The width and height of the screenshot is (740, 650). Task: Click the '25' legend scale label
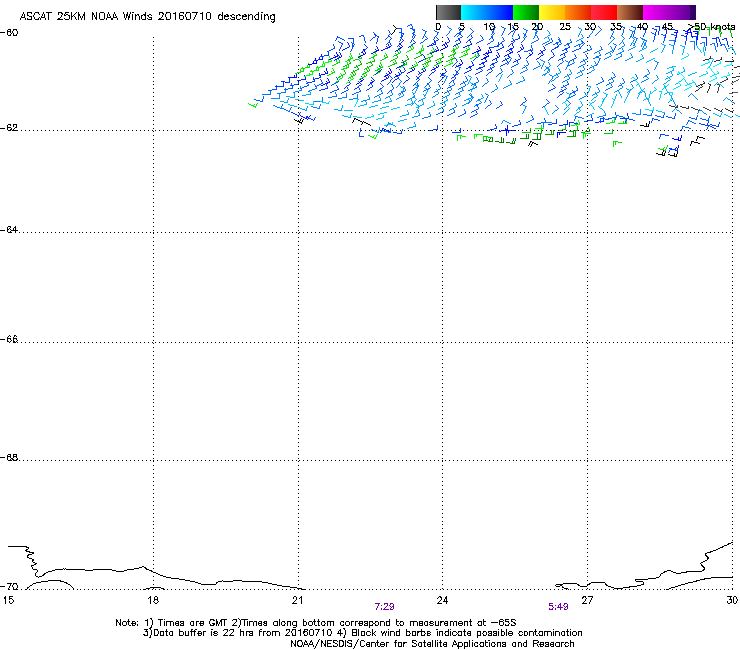point(565,27)
